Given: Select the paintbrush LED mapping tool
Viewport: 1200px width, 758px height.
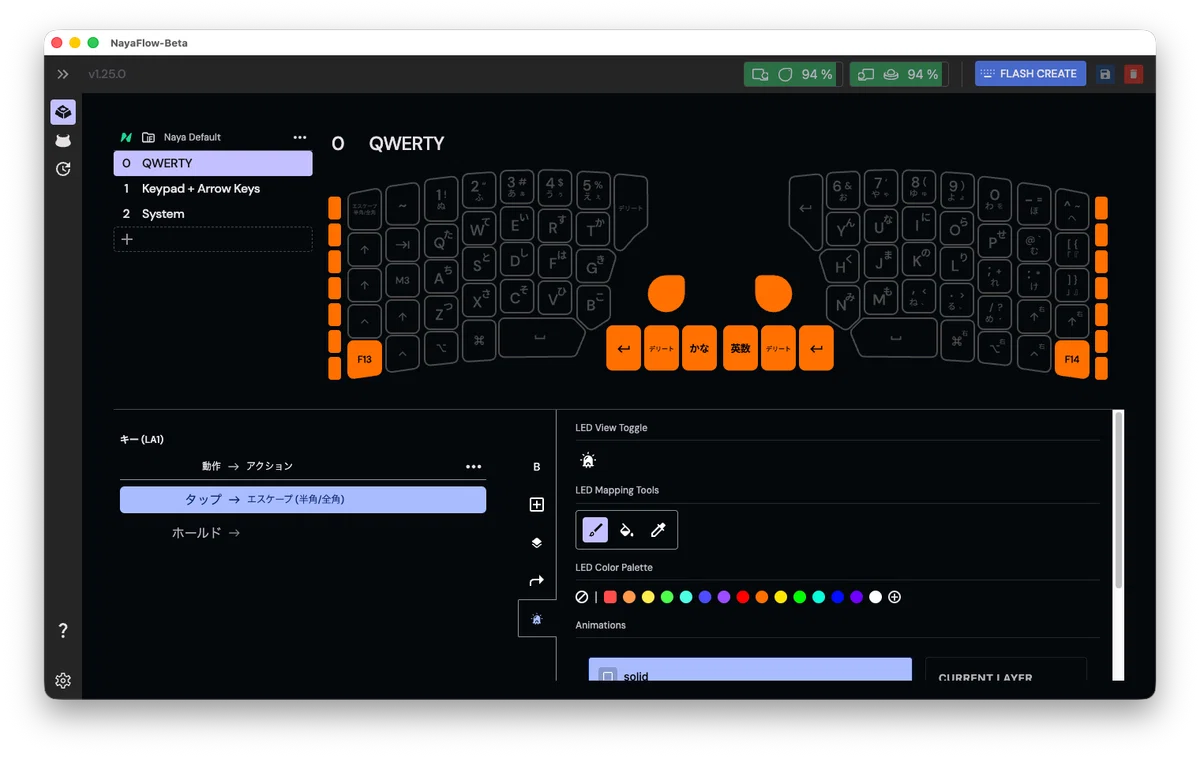Looking at the screenshot, I should point(595,530).
